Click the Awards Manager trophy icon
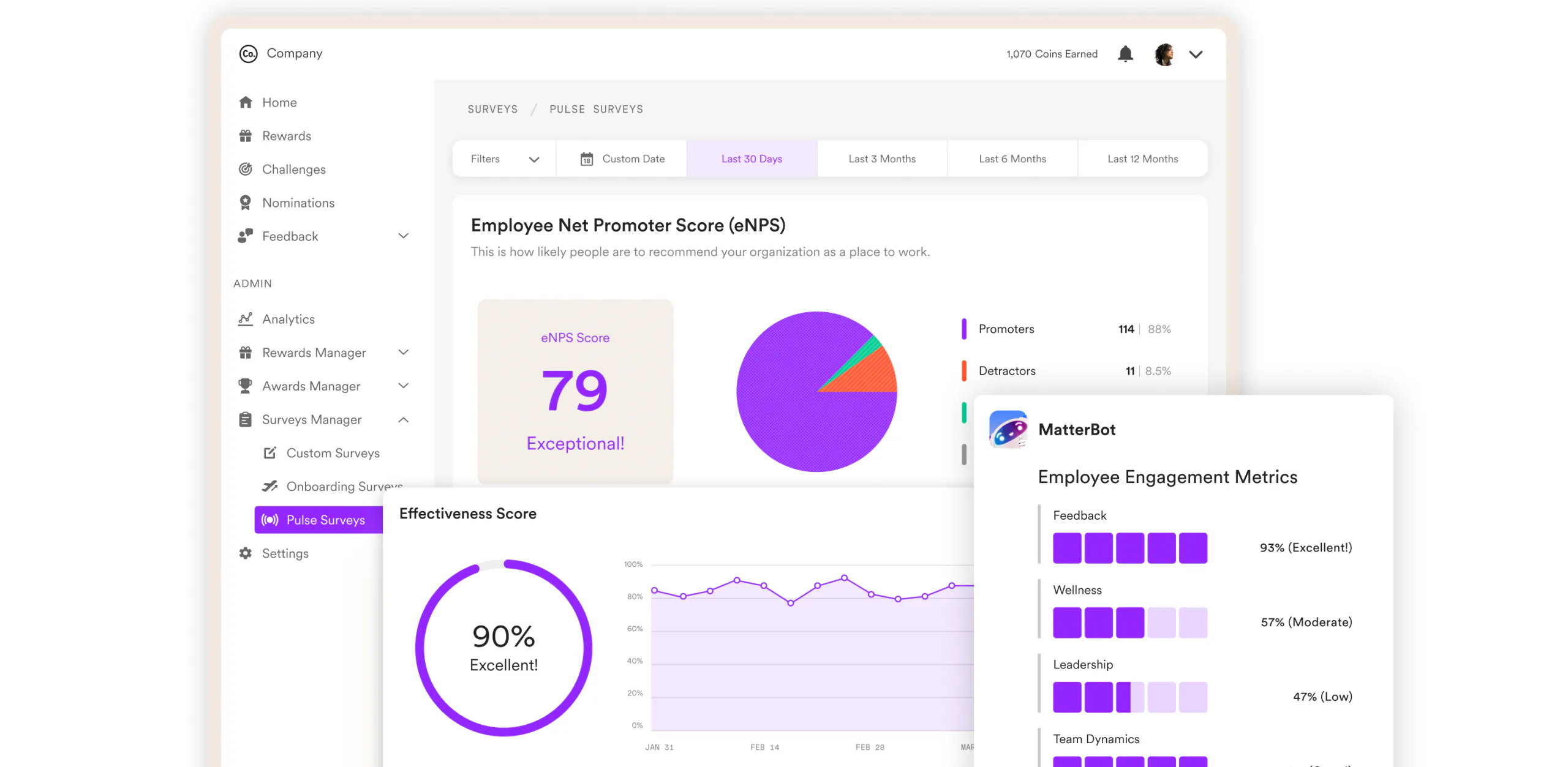The image size is (1568, 767). pos(246,386)
